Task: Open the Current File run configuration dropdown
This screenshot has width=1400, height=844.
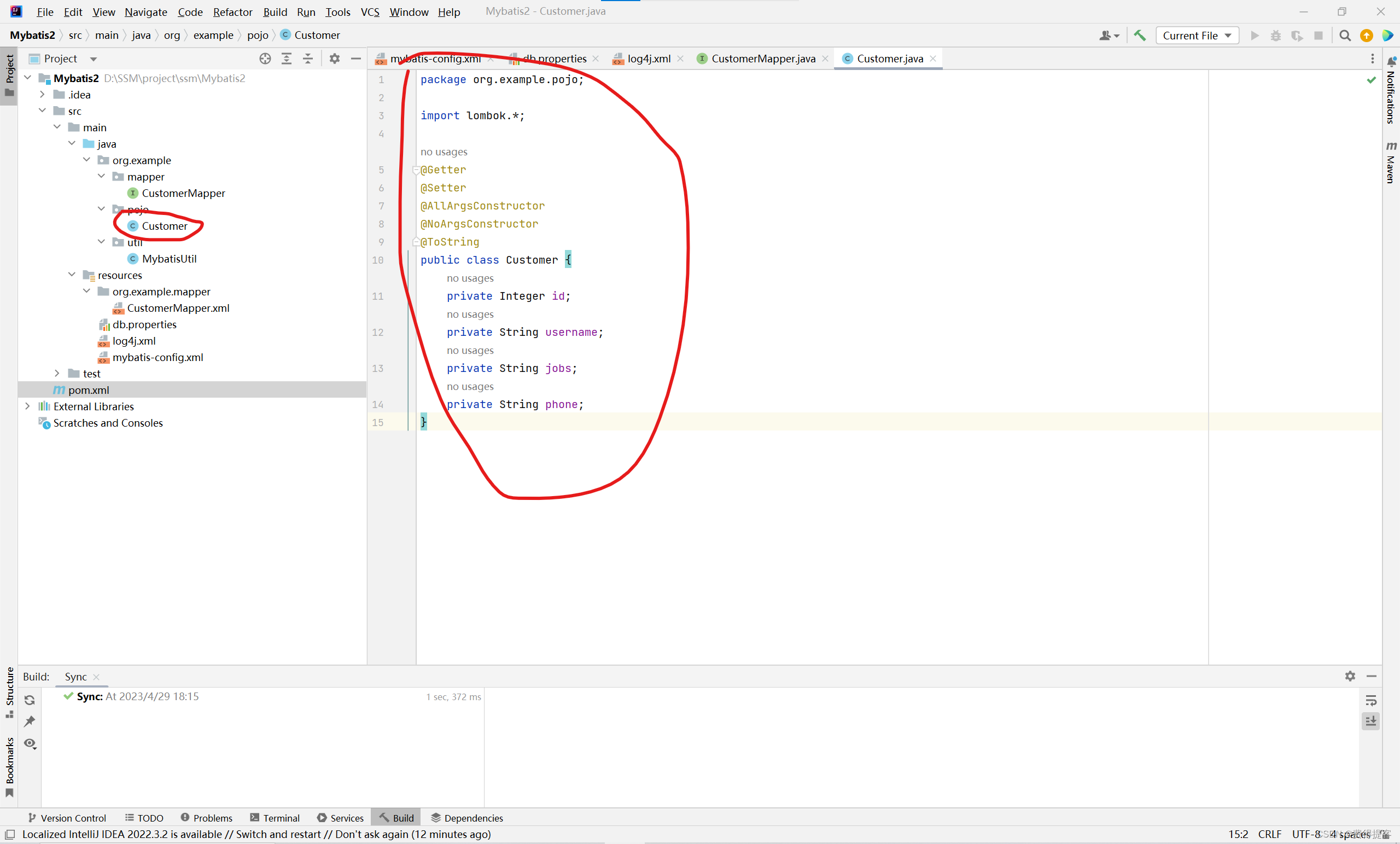Action: [x=1197, y=35]
